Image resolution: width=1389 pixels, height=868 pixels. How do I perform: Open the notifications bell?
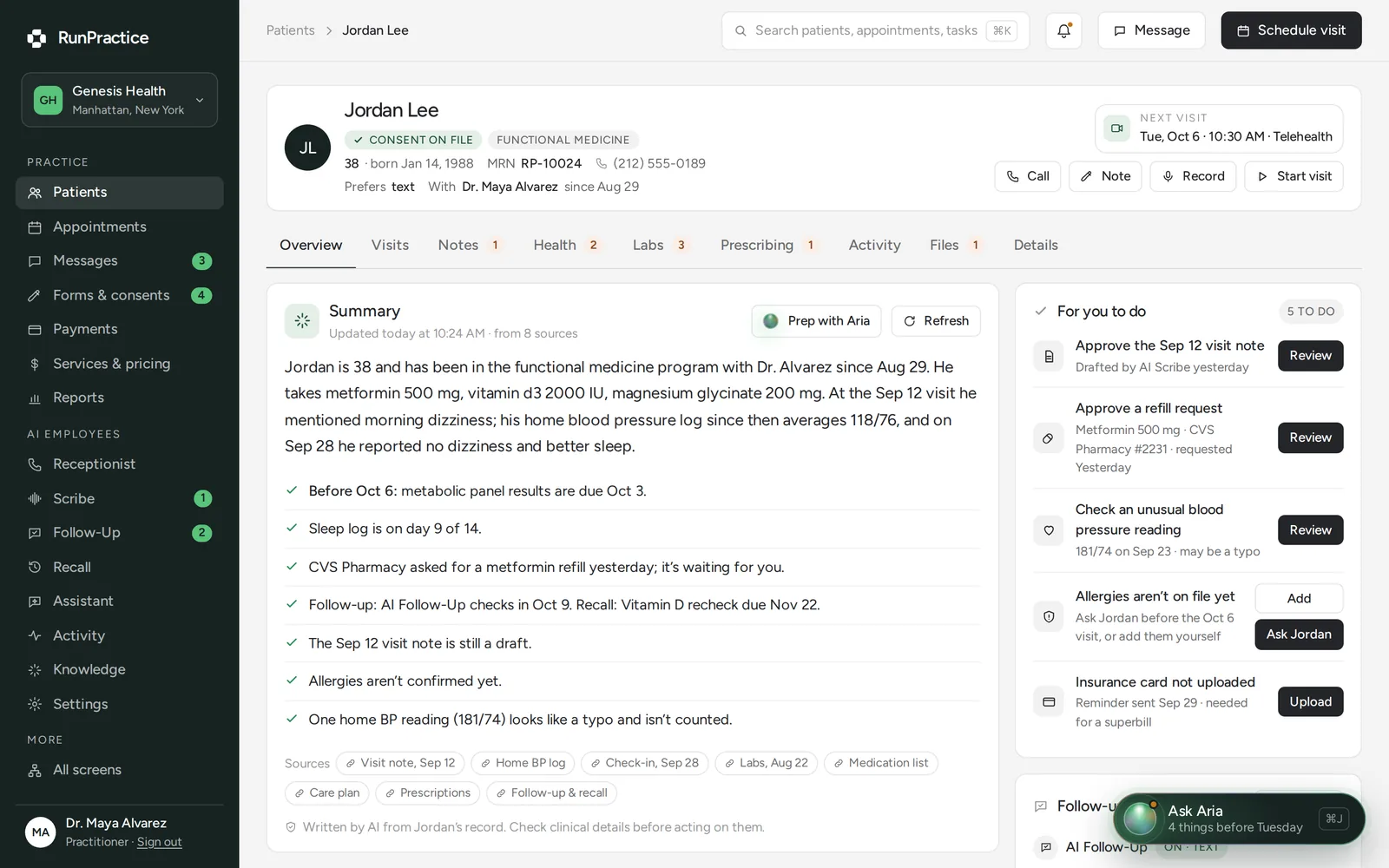coord(1063,30)
